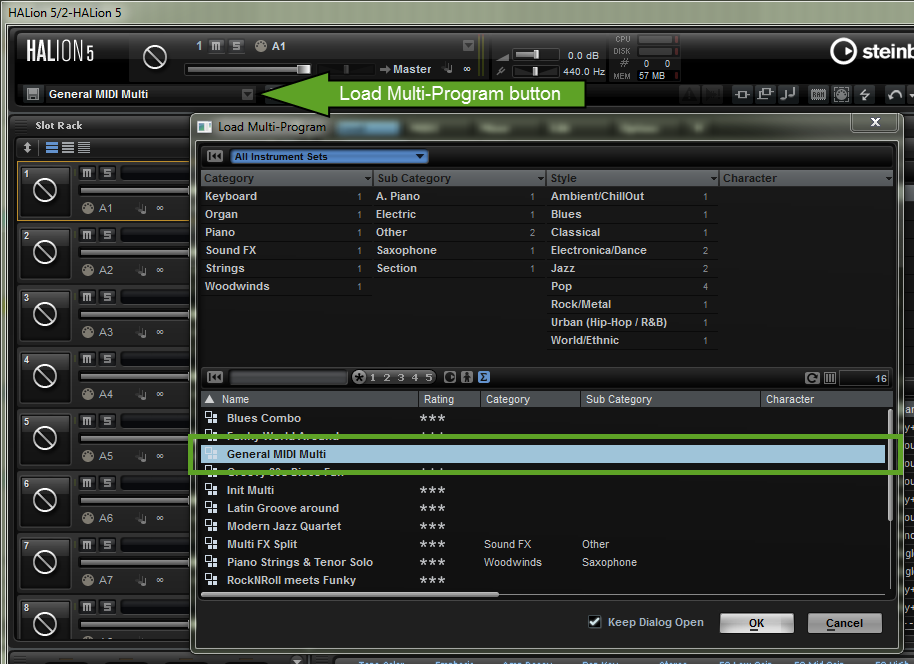Reset the results filter with rewind icon

pyautogui.click(x=215, y=377)
